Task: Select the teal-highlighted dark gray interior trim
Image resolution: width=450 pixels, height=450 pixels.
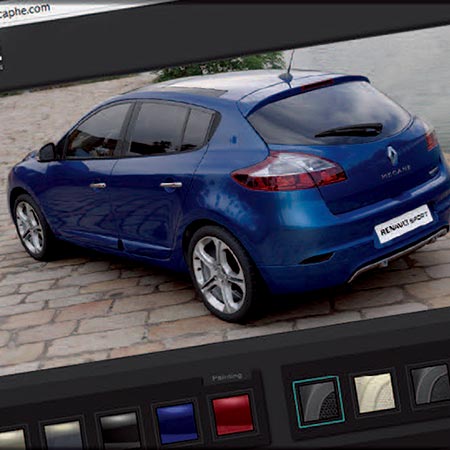Action: [318, 402]
